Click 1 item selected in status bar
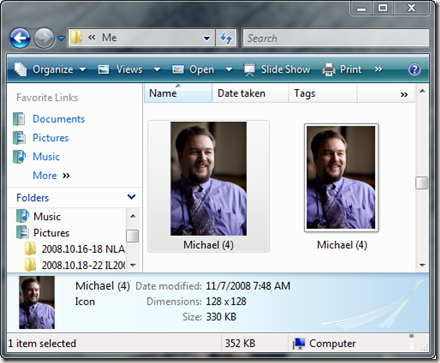Image resolution: width=440 pixels, height=363 pixels. pos(42,343)
